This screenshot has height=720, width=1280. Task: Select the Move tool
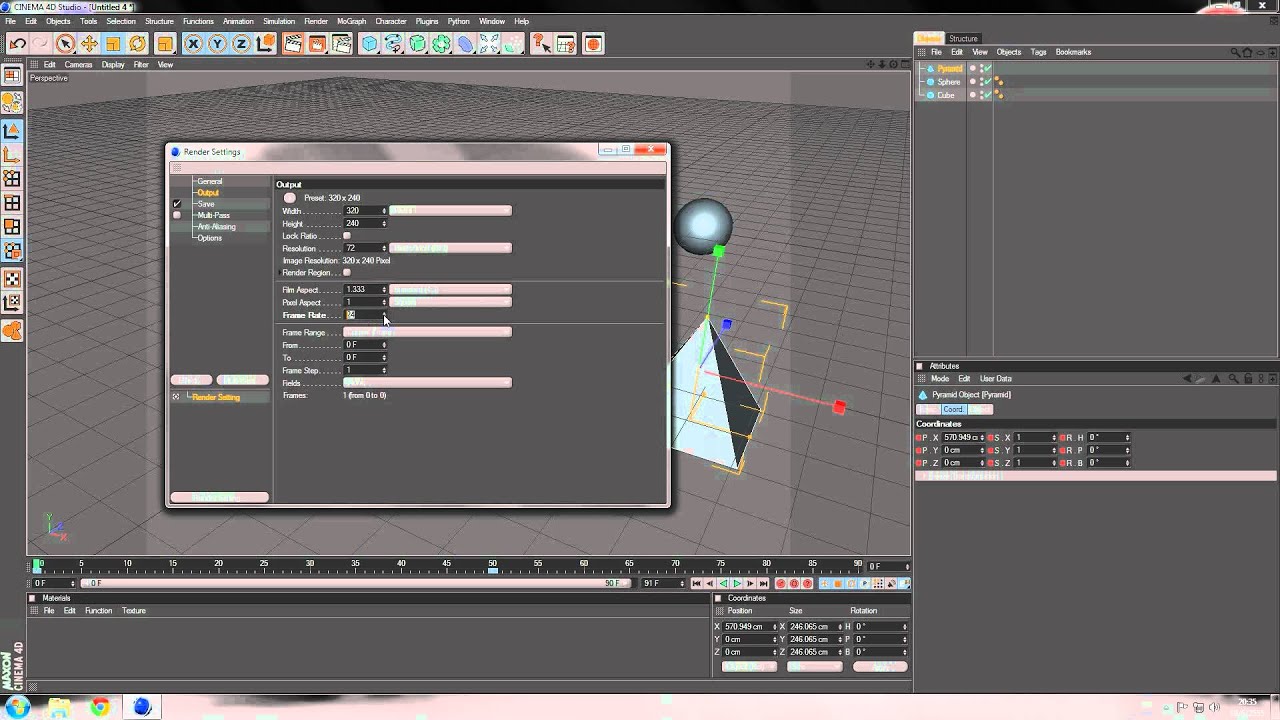click(89, 44)
